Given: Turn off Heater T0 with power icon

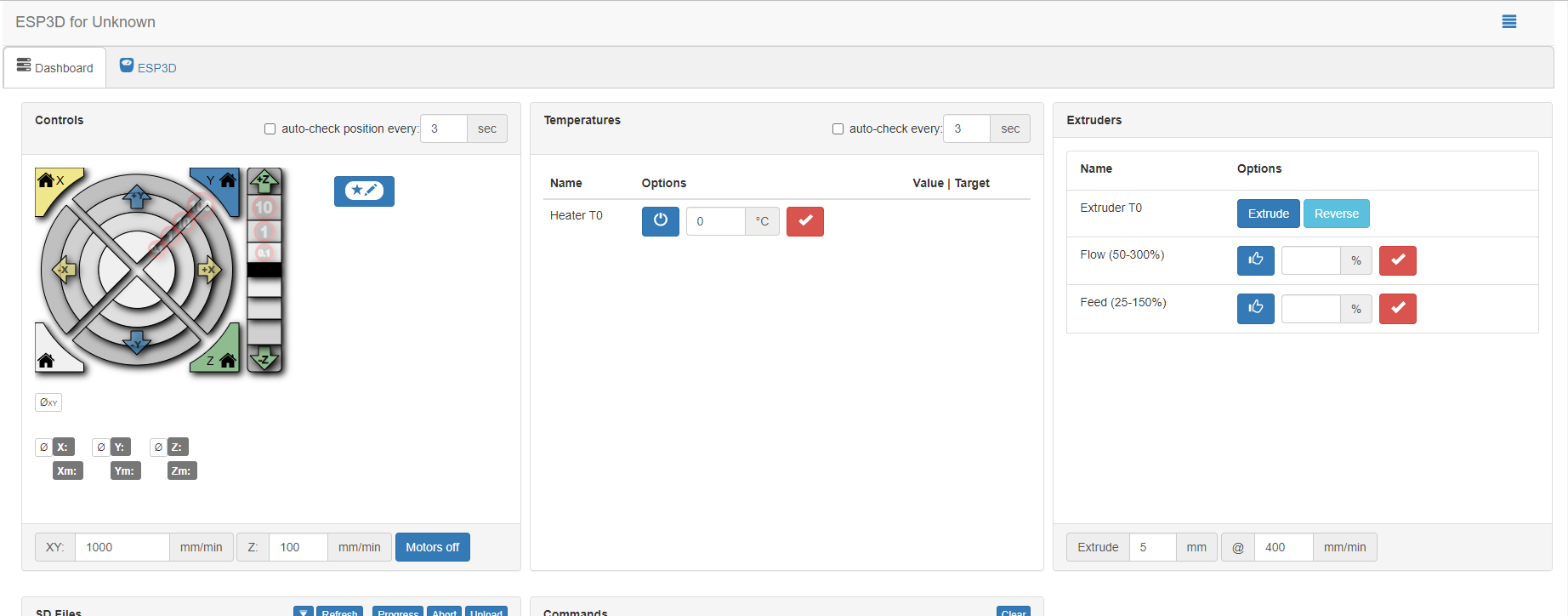Looking at the screenshot, I should [x=660, y=221].
